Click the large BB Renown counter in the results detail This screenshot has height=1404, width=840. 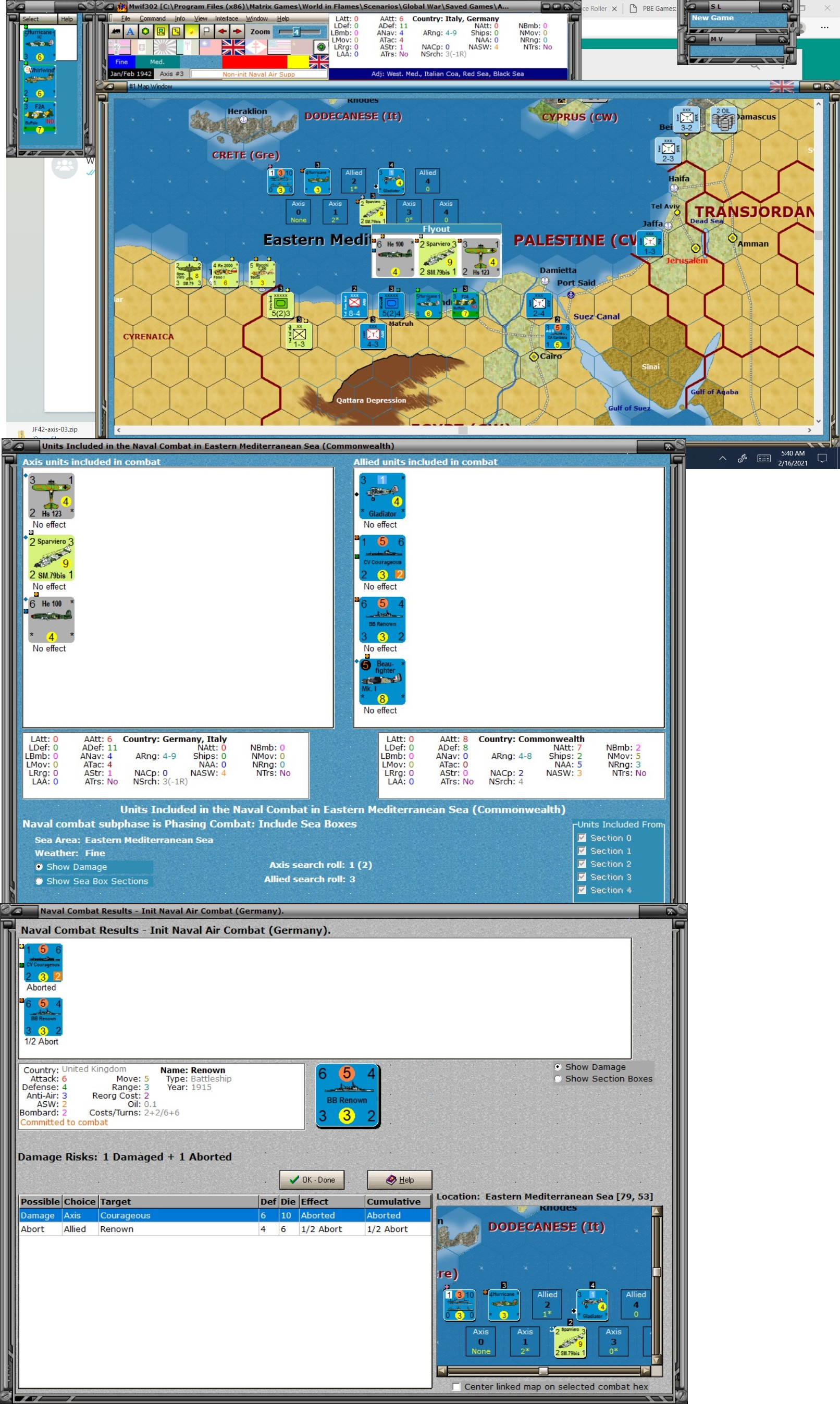click(x=348, y=1096)
